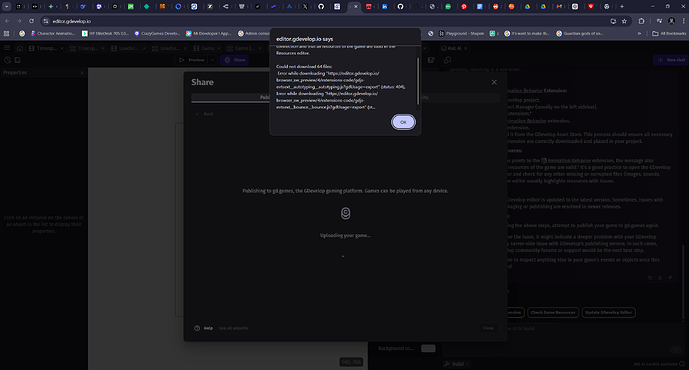Close the Properties panel

coord(82,73)
